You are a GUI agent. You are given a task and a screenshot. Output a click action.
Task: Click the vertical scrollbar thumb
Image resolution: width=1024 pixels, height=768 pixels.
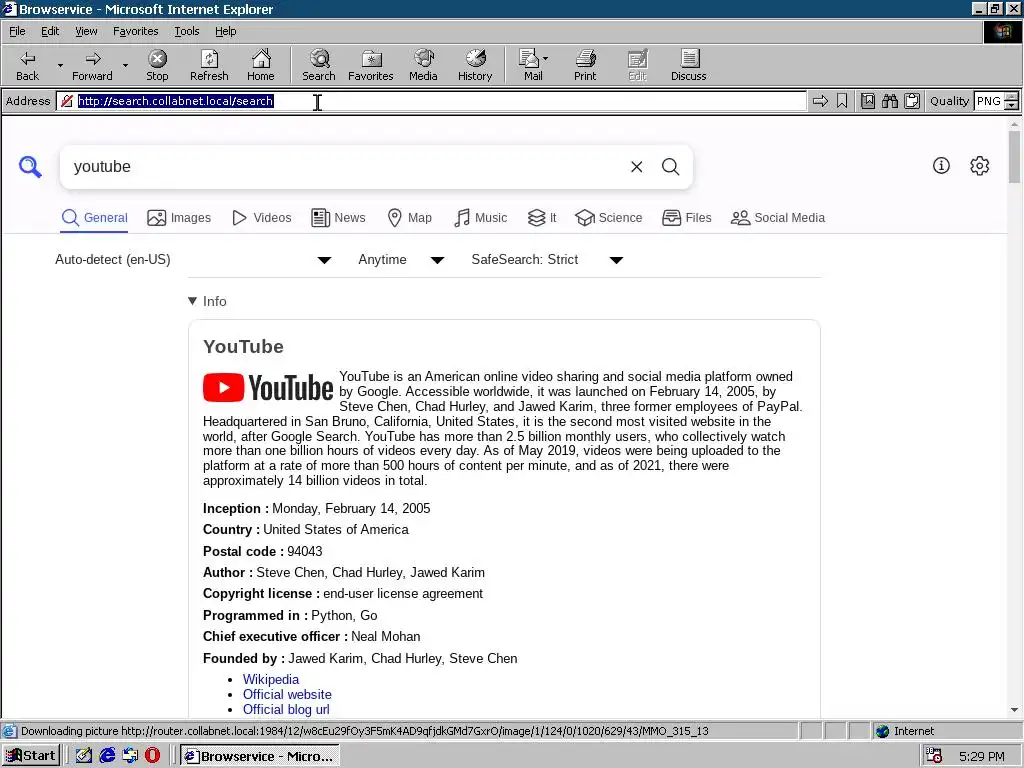tap(1014, 157)
